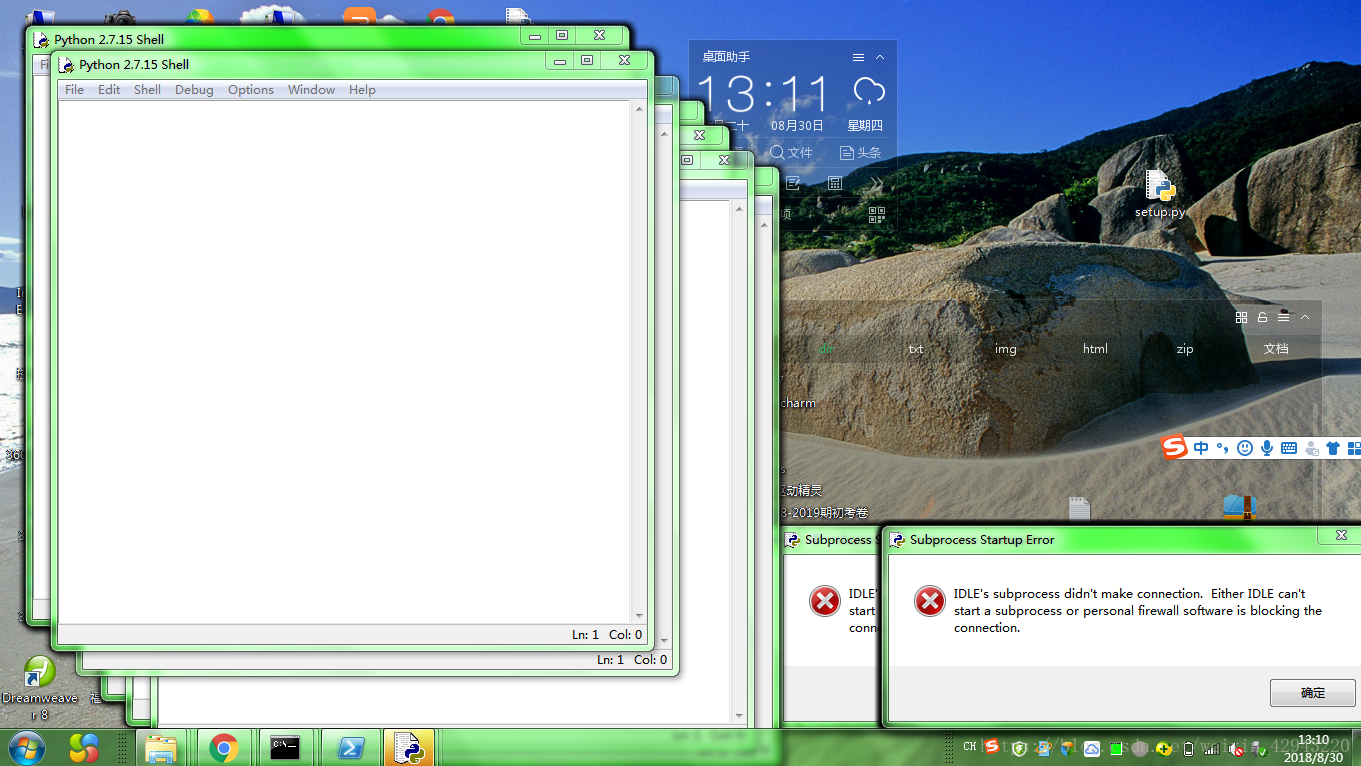Select the back Python 2.7.15 Shell title bar
1361x766 pixels.
276,39
